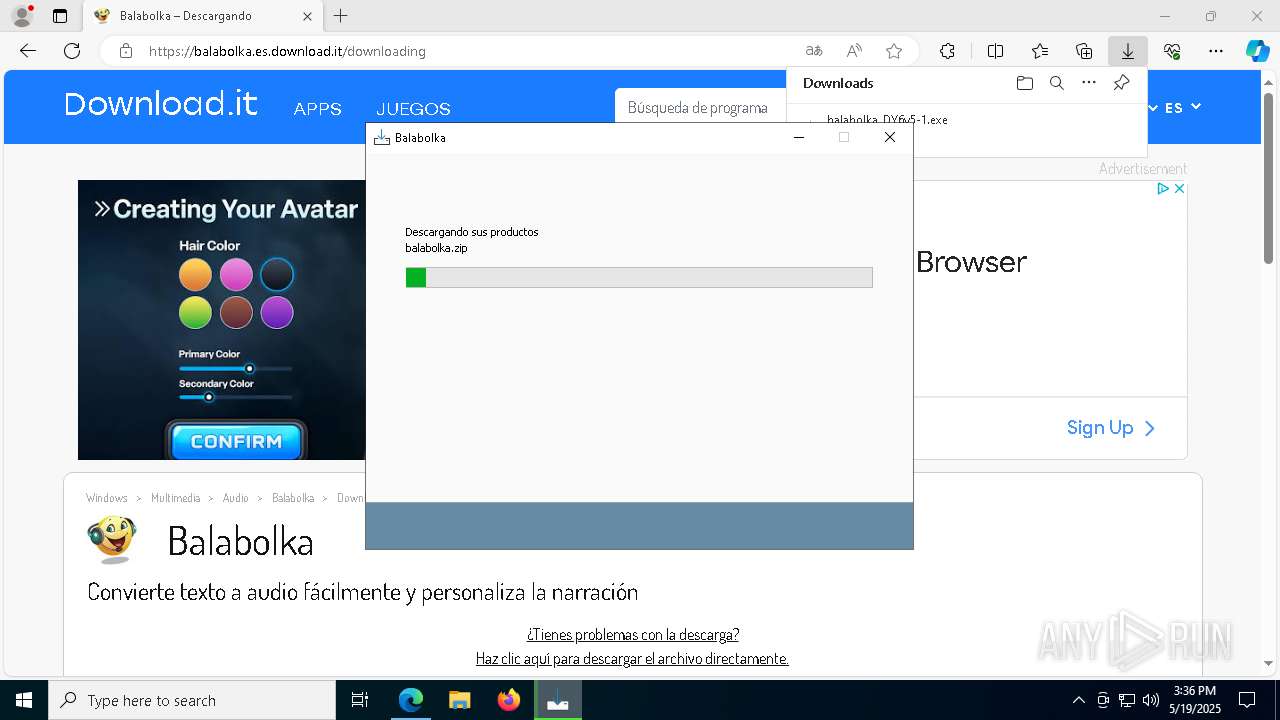Select pink hair color swatch in ad
Image resolution: width=1280 pixels, height=720 pixels.
click(x=236, y=274)
